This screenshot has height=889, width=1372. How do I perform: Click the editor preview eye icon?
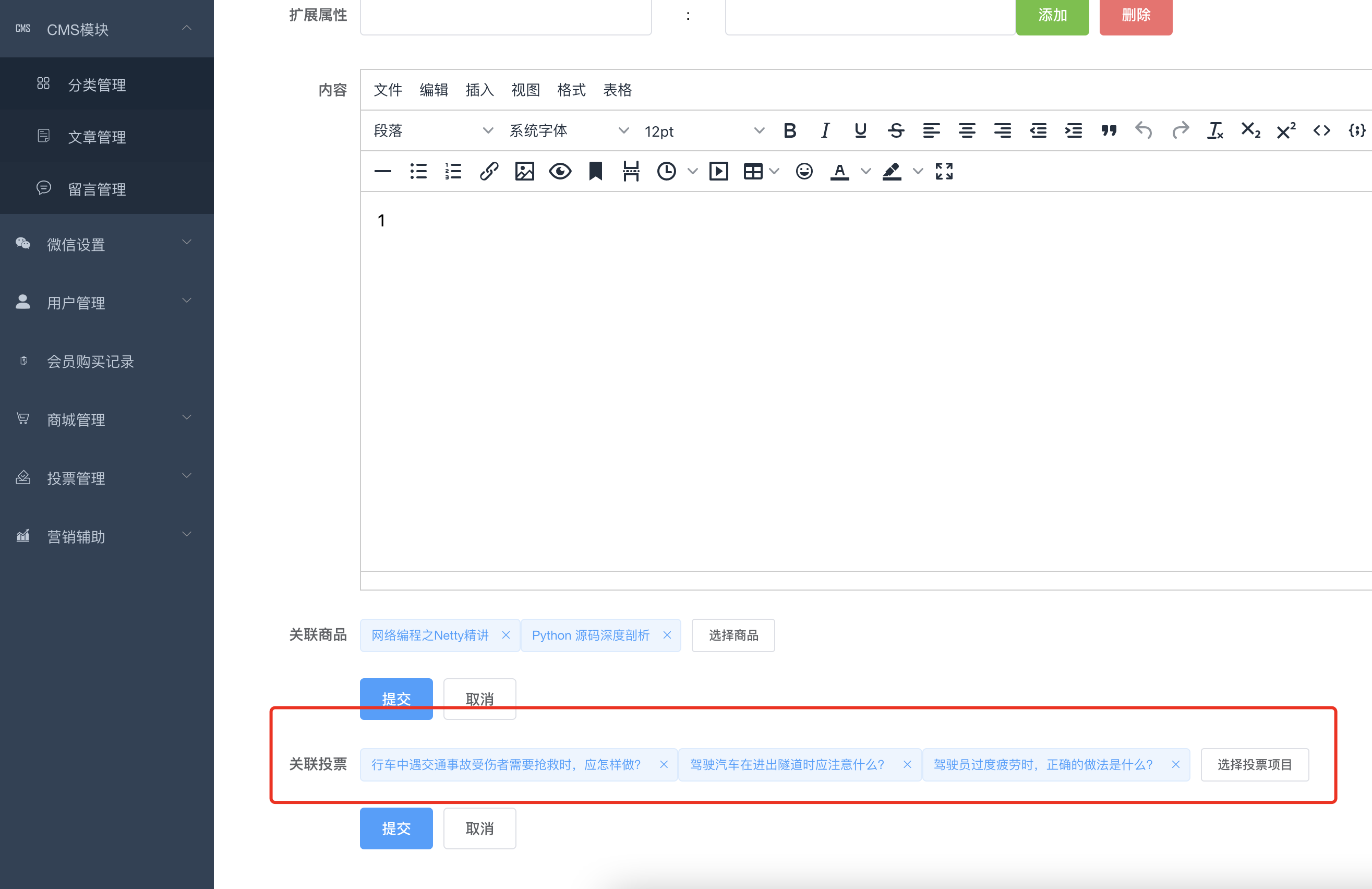[560, 171]
